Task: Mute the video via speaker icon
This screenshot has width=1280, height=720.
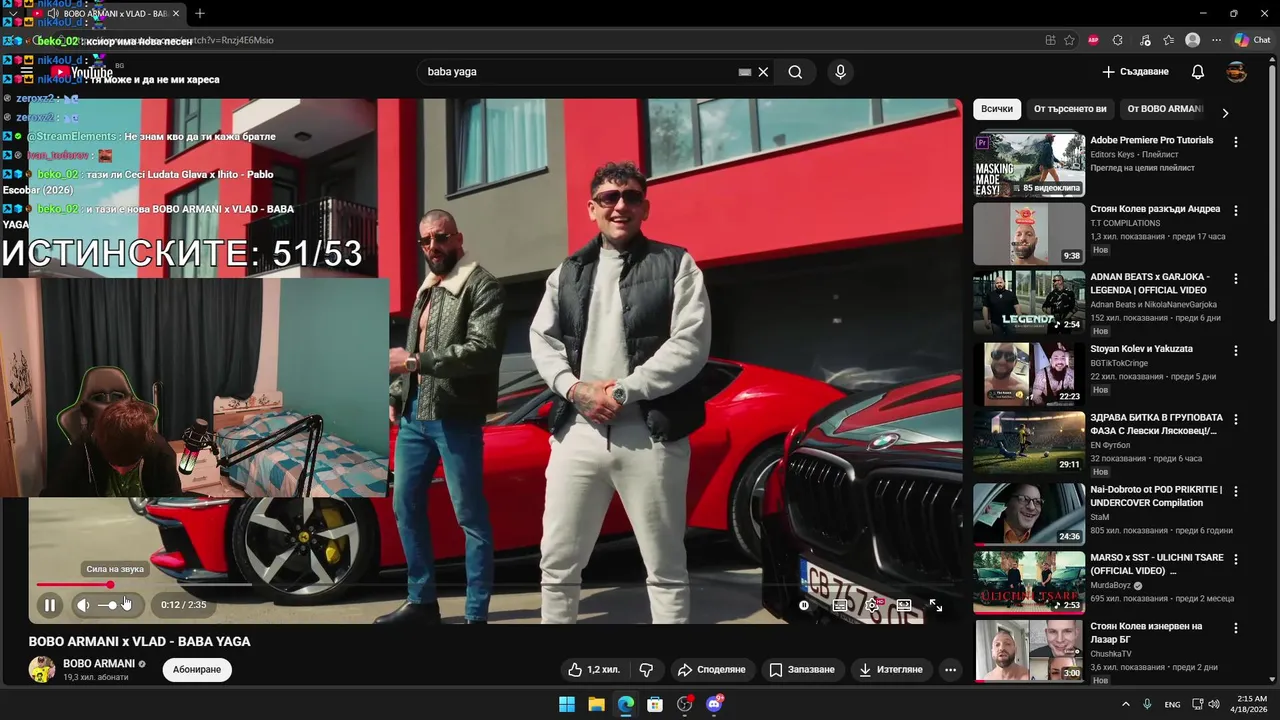Action: pyautogui.click(x=84, y=605)
